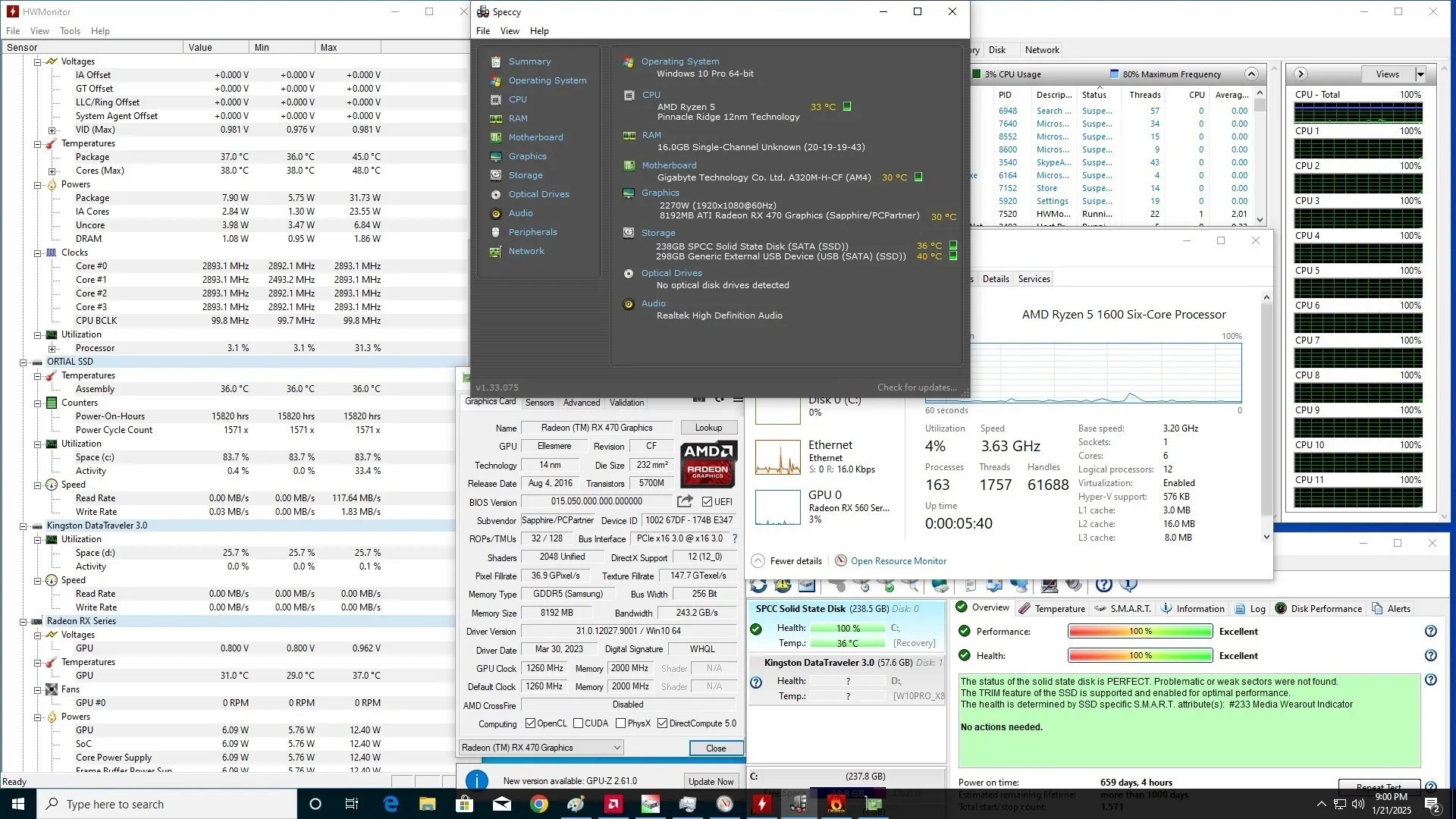Click the SPCC disk Health 100% bar
Viewport: 1456px width, 819px height.
(x=848, y=628)
